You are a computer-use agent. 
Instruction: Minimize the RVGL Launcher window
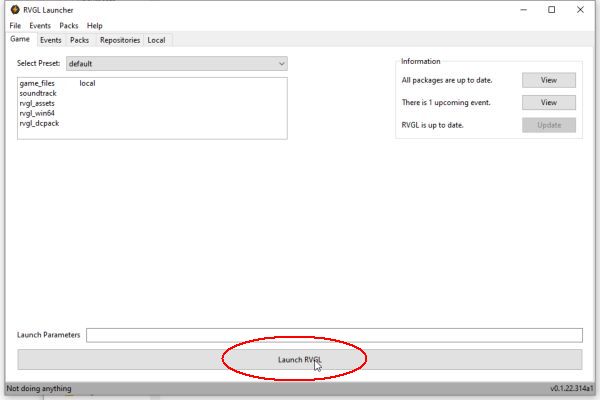tap(524, 10)
